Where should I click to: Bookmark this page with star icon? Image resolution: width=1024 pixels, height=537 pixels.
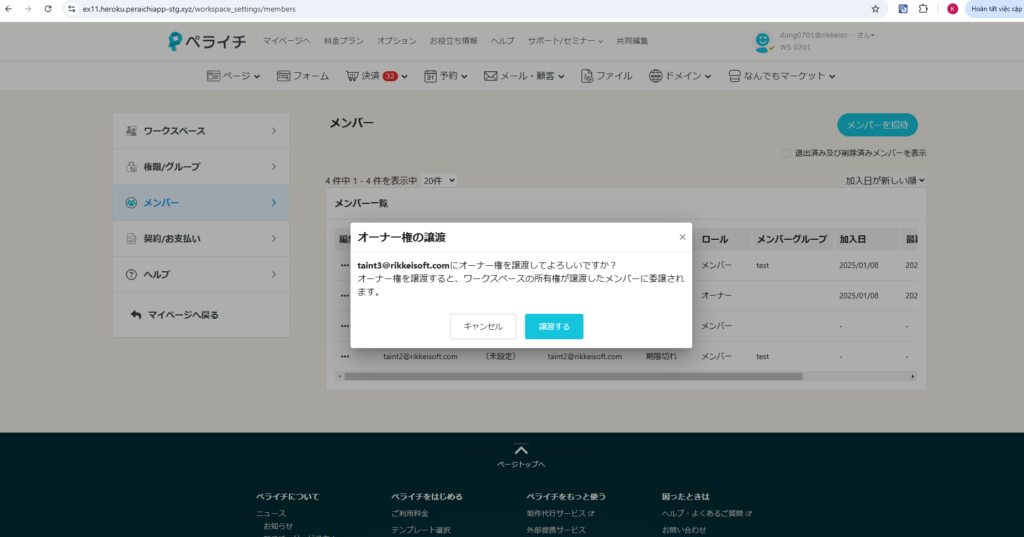click(875, 9)
